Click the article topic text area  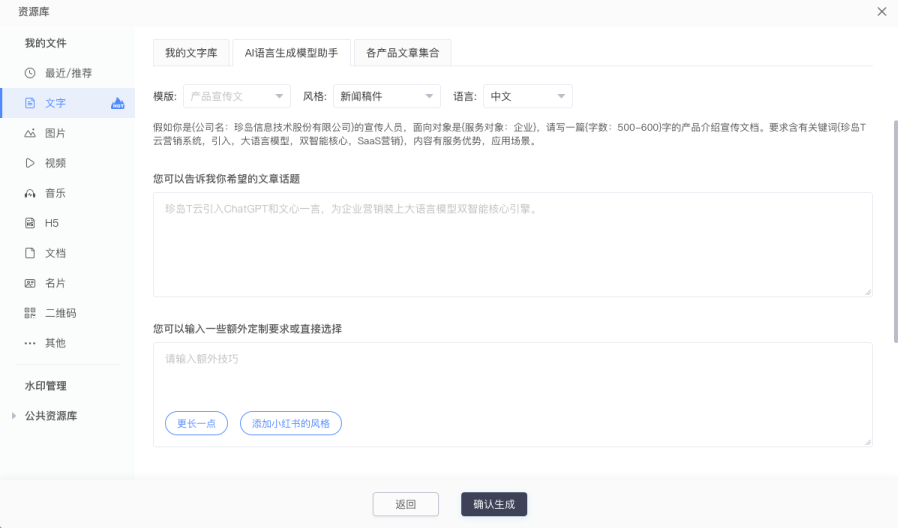[512, 245]
